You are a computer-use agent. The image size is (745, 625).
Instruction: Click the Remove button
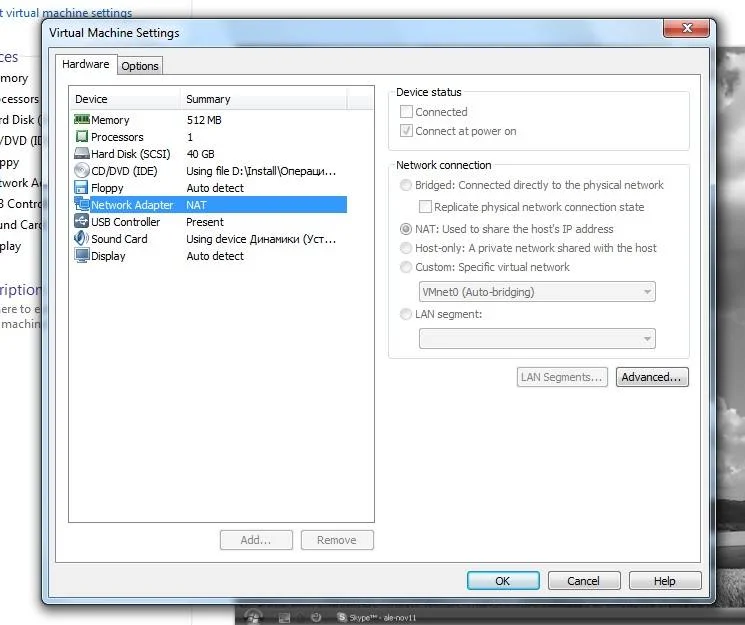337,540
